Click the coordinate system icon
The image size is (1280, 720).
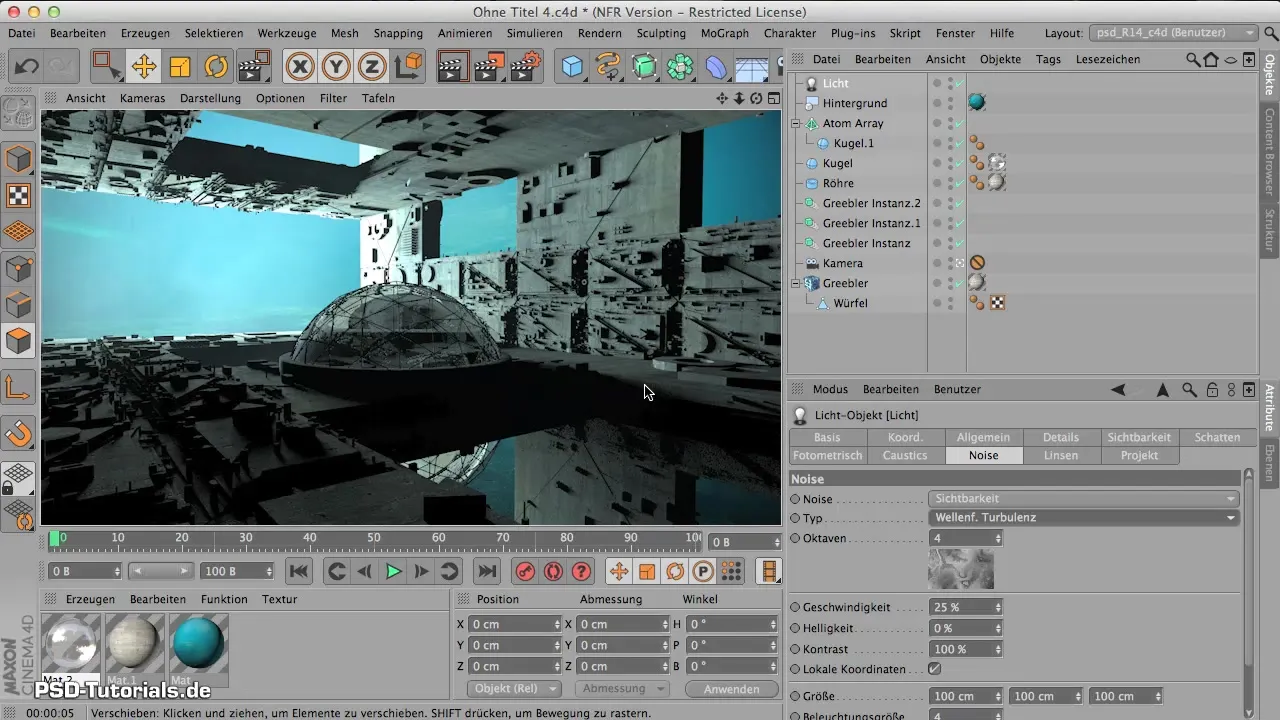click(409, 67)
